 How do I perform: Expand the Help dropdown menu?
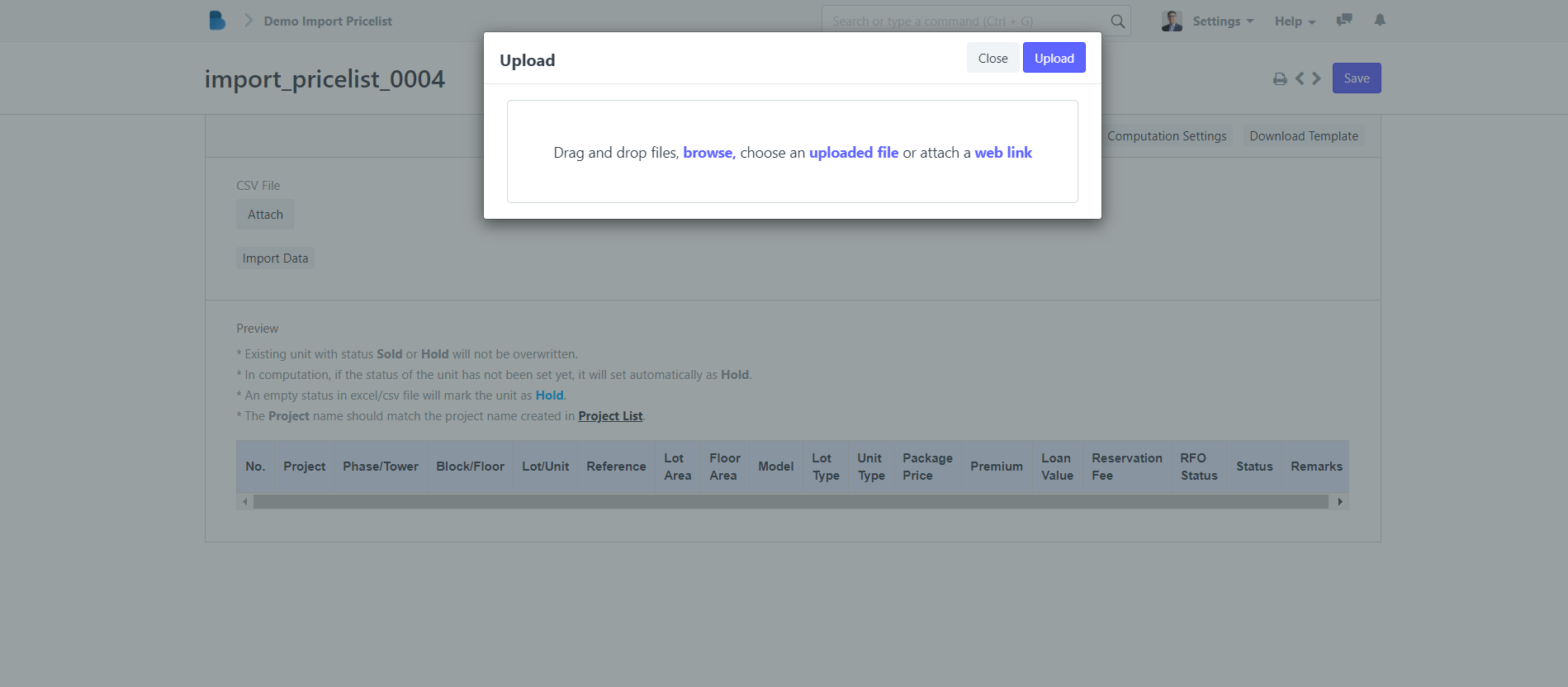click(1294, 21)
